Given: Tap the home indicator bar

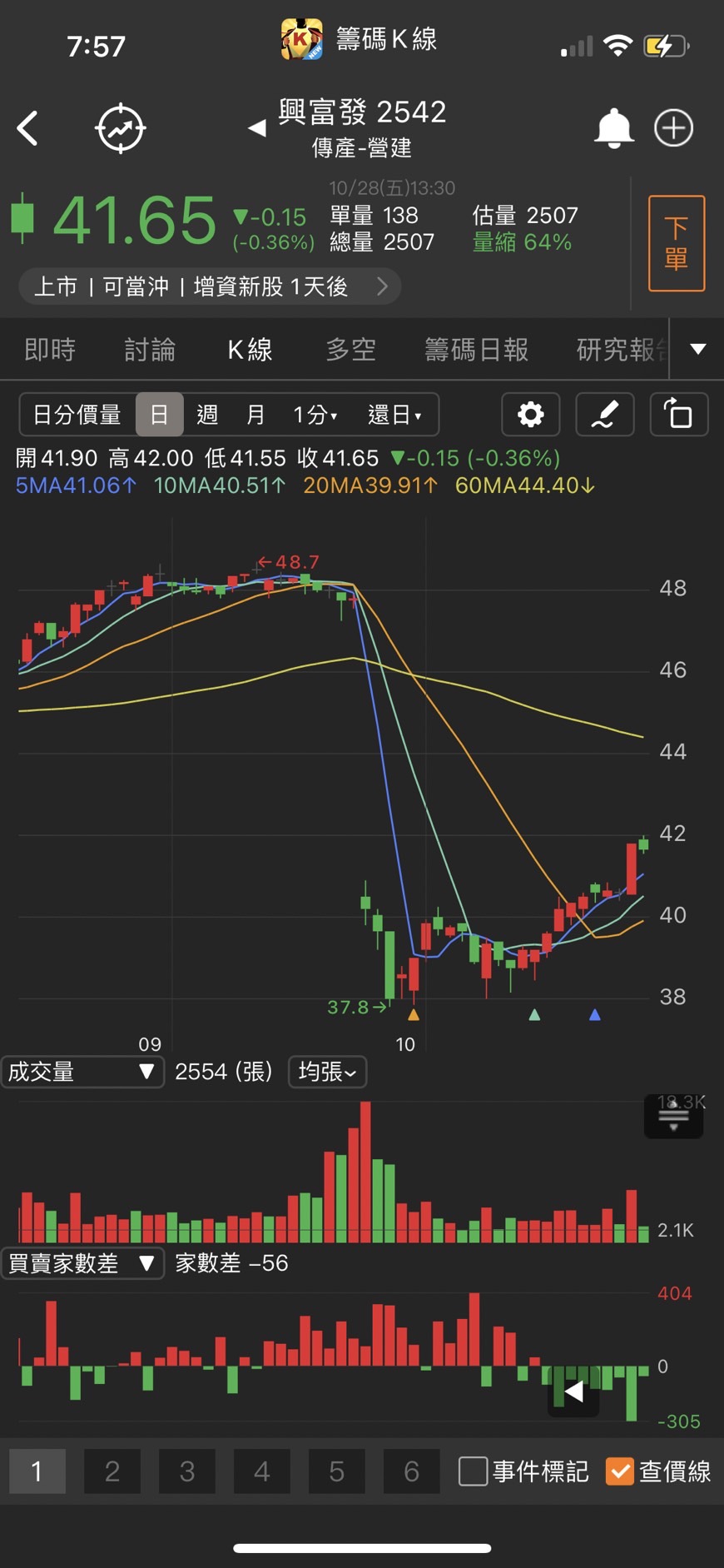Looking at the screenshot, I should (362, 1548).
